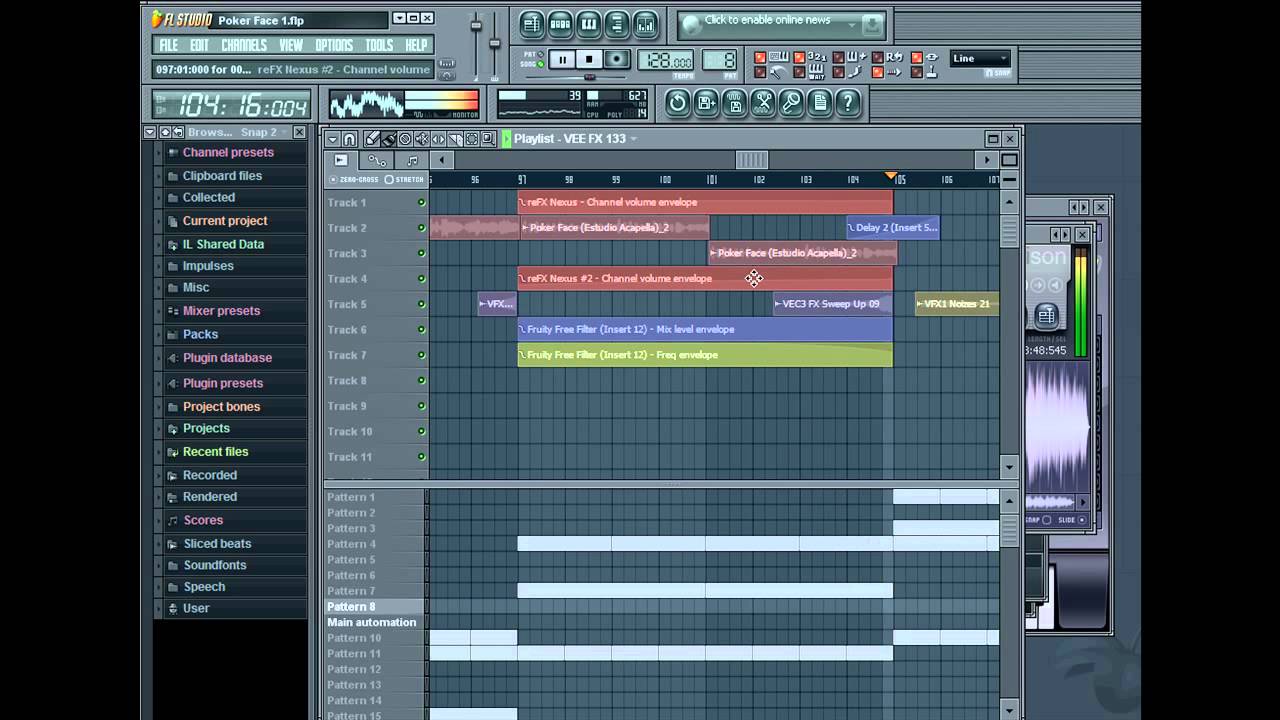Open the Step Sequencer view button
The image size is (1280, 720).
click(560, 23)
